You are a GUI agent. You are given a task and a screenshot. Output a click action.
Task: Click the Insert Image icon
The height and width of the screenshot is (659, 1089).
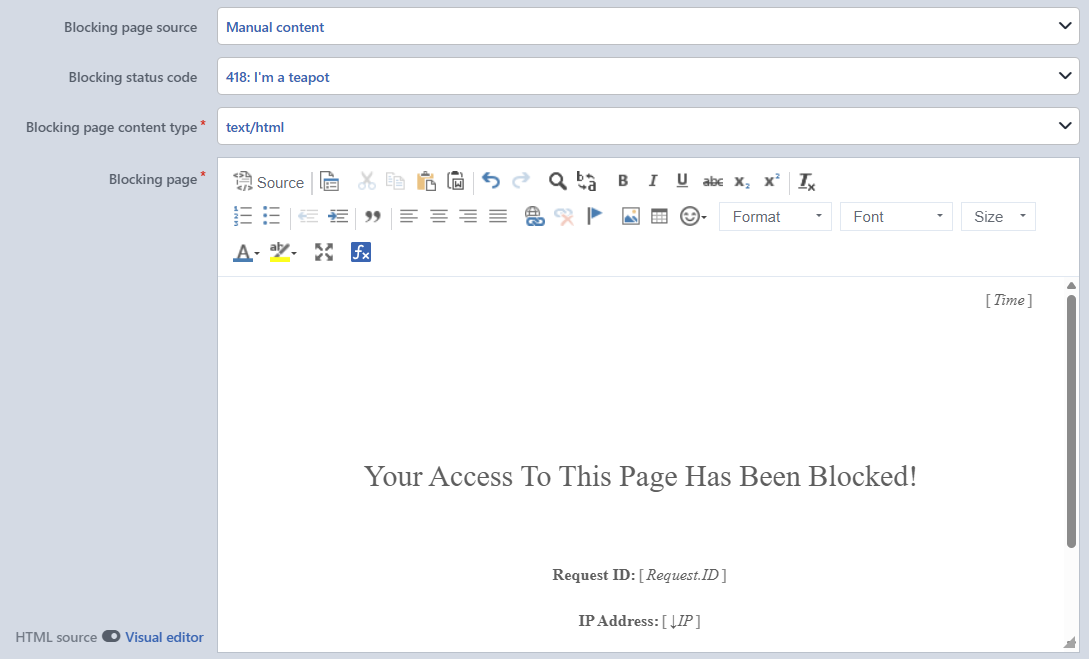click(x=630, y=217)
